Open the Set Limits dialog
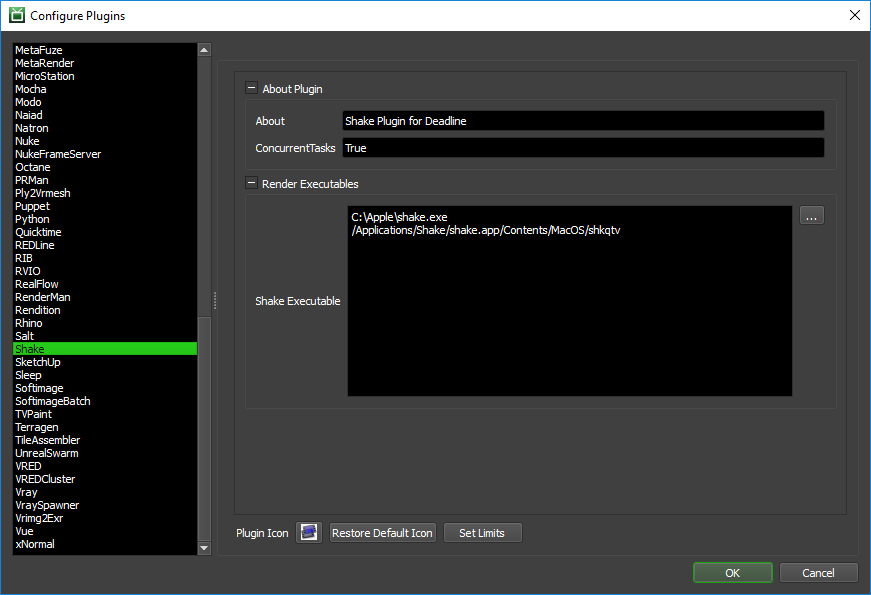This screenshot has height=595, width=871. 482,532
